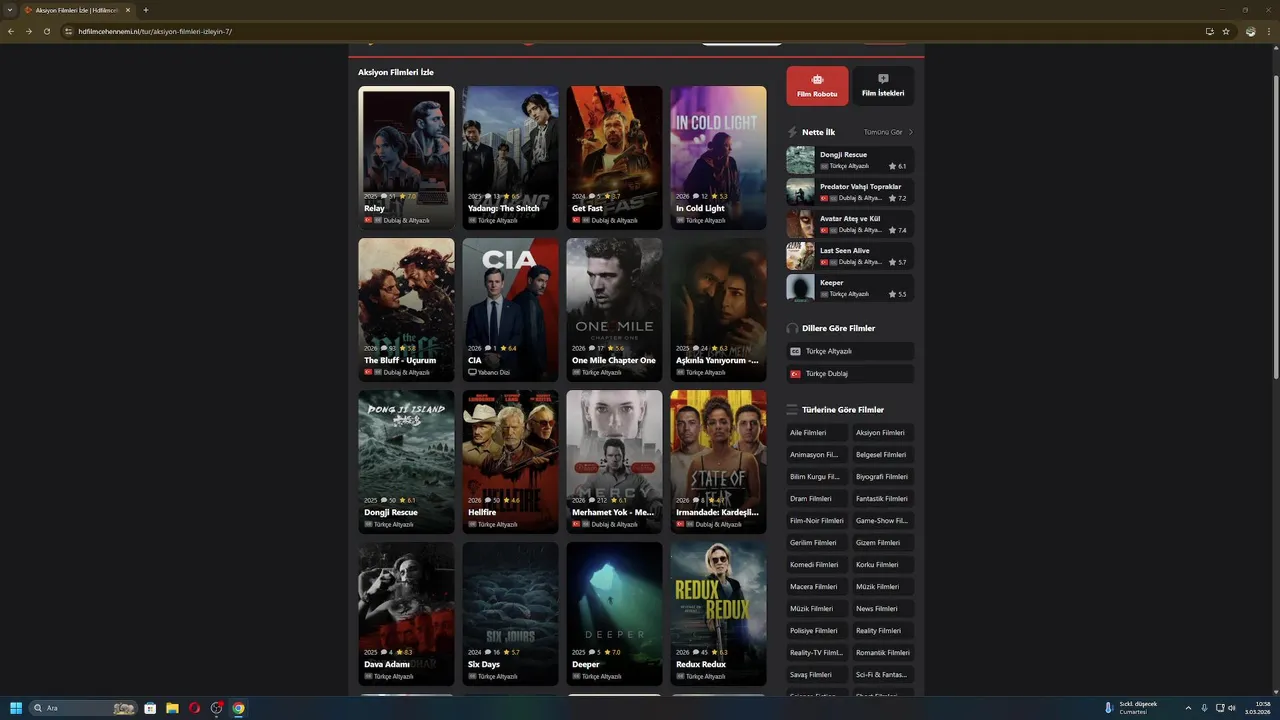Open the browser profile avatar
Screen dimensions: 1280x720
[1250, 31]
